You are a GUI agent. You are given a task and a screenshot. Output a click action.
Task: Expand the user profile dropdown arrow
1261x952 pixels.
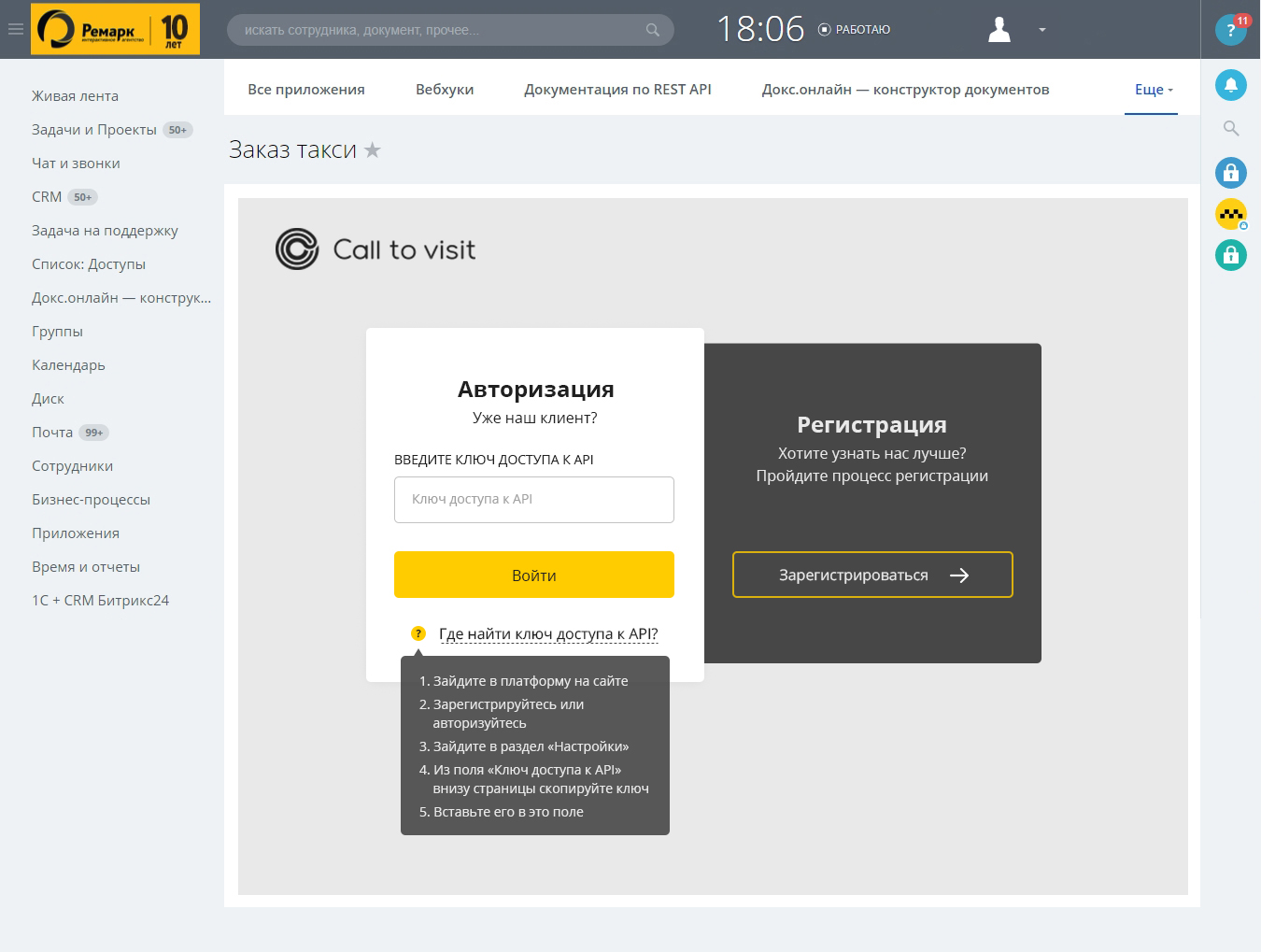coord(1042,30)
